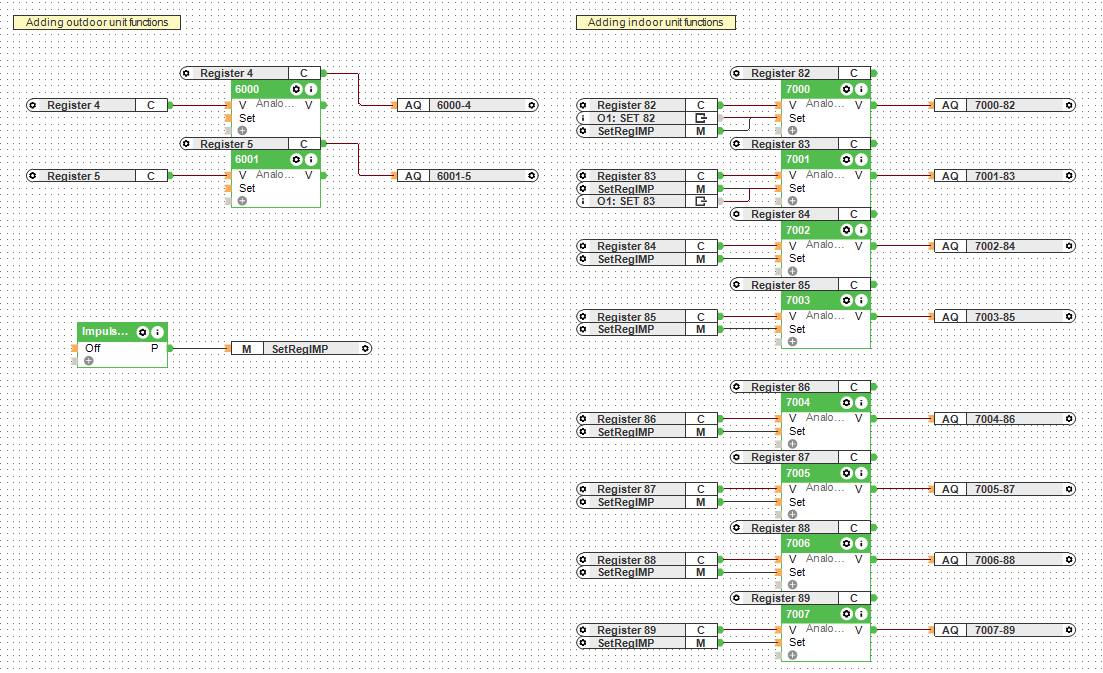Click the plus icon in block 7003
This screenshot has height=673, width=1103.
point(792,342)
